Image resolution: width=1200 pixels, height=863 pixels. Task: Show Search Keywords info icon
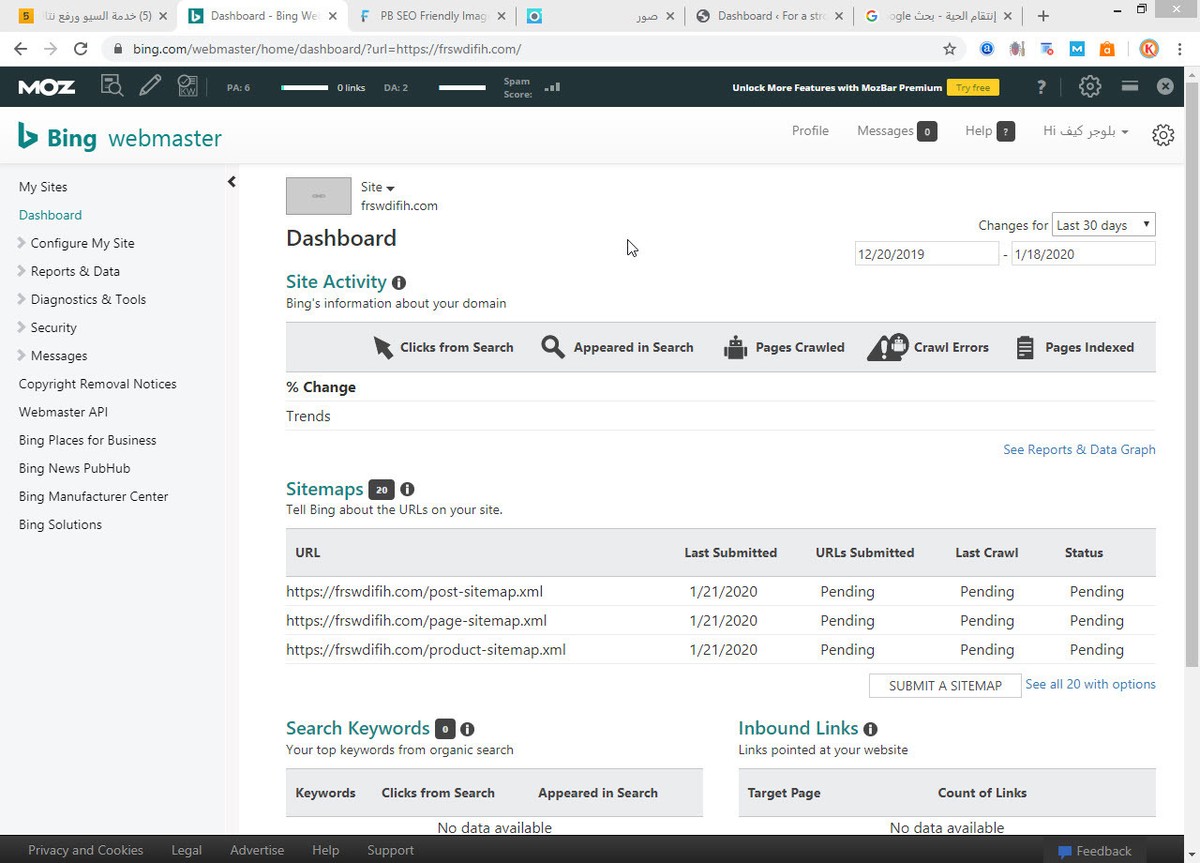[x=467, y=729]
